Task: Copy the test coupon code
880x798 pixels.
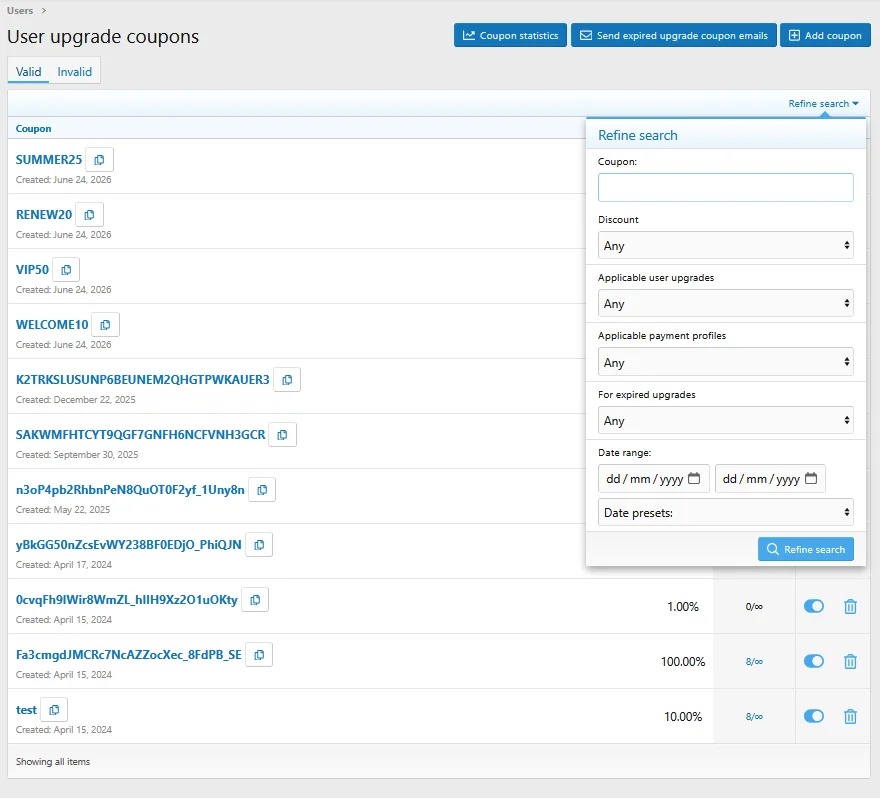Action: pos(54,710)
